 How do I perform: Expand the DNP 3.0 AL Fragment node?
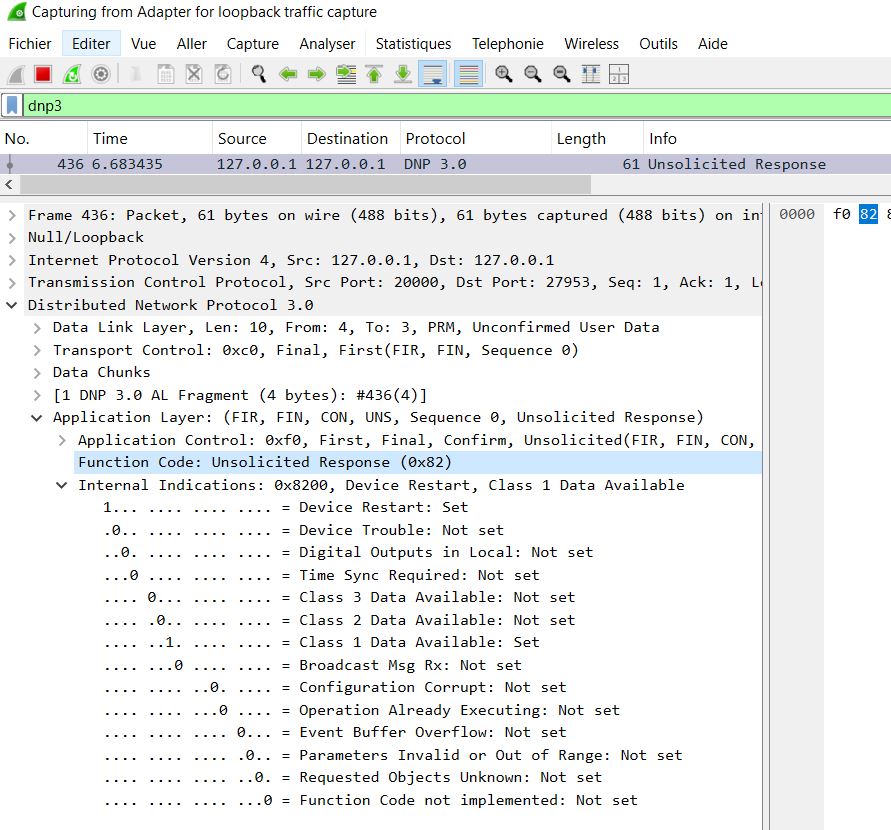[37, 395]
